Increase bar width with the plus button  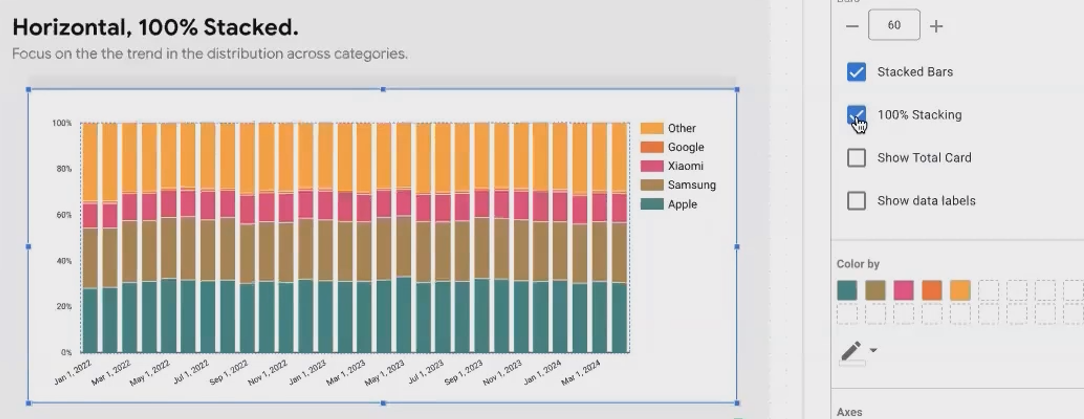pyautogui.click(x=936, y=26)
